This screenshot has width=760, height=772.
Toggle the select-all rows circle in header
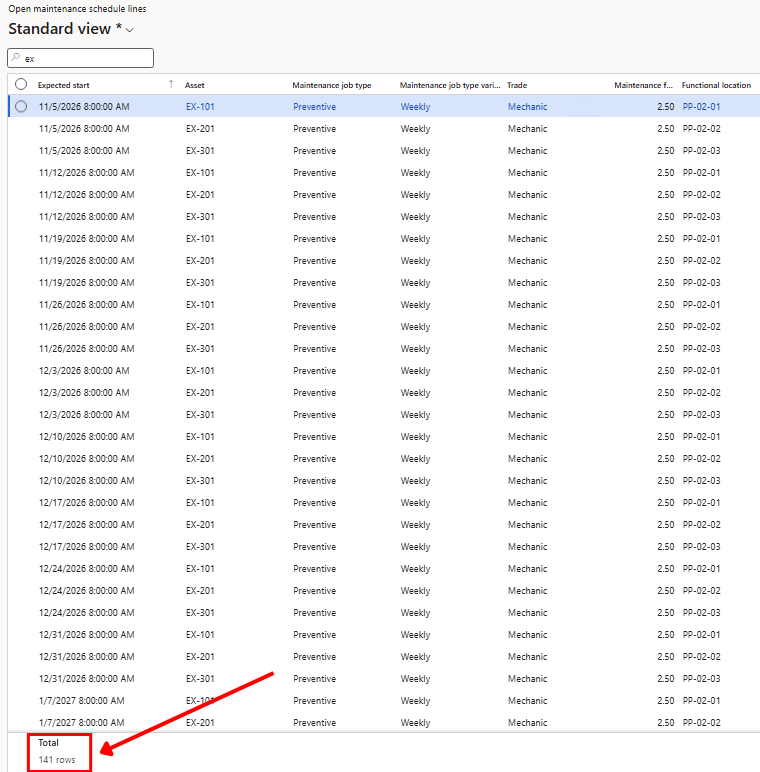21,84
